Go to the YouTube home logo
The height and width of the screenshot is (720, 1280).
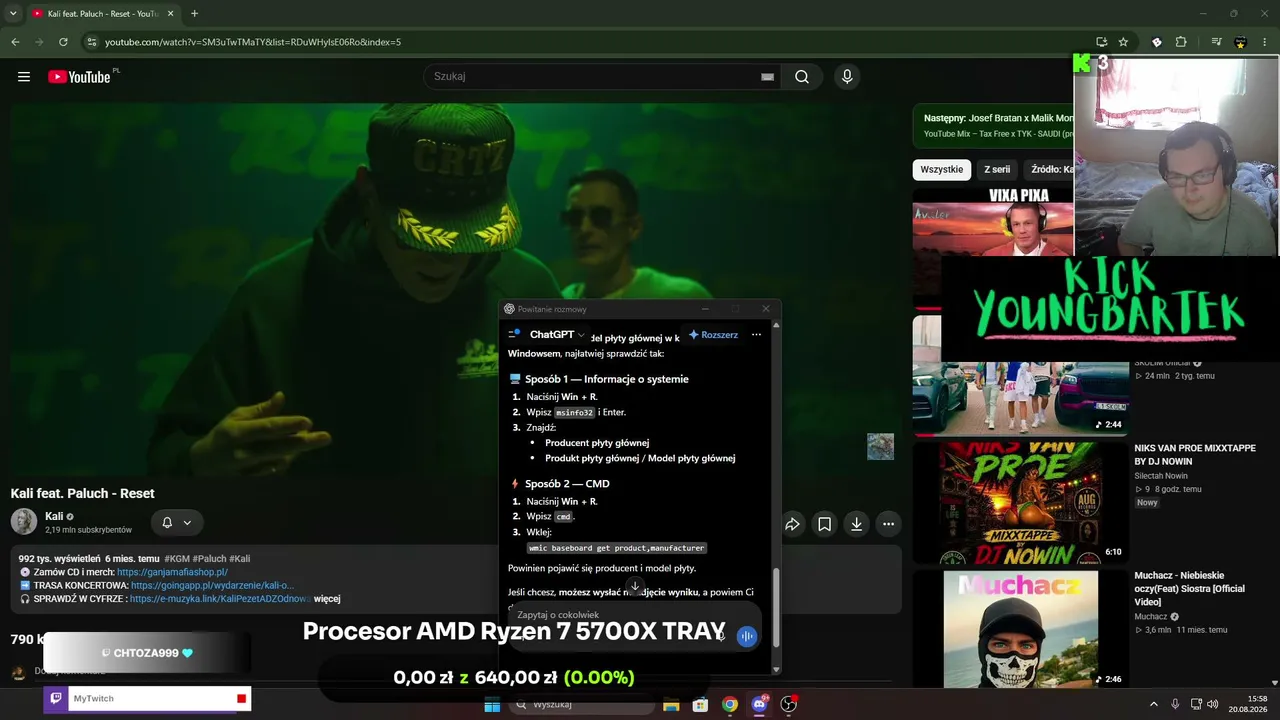pyautogui.click(x=79, y=77)
